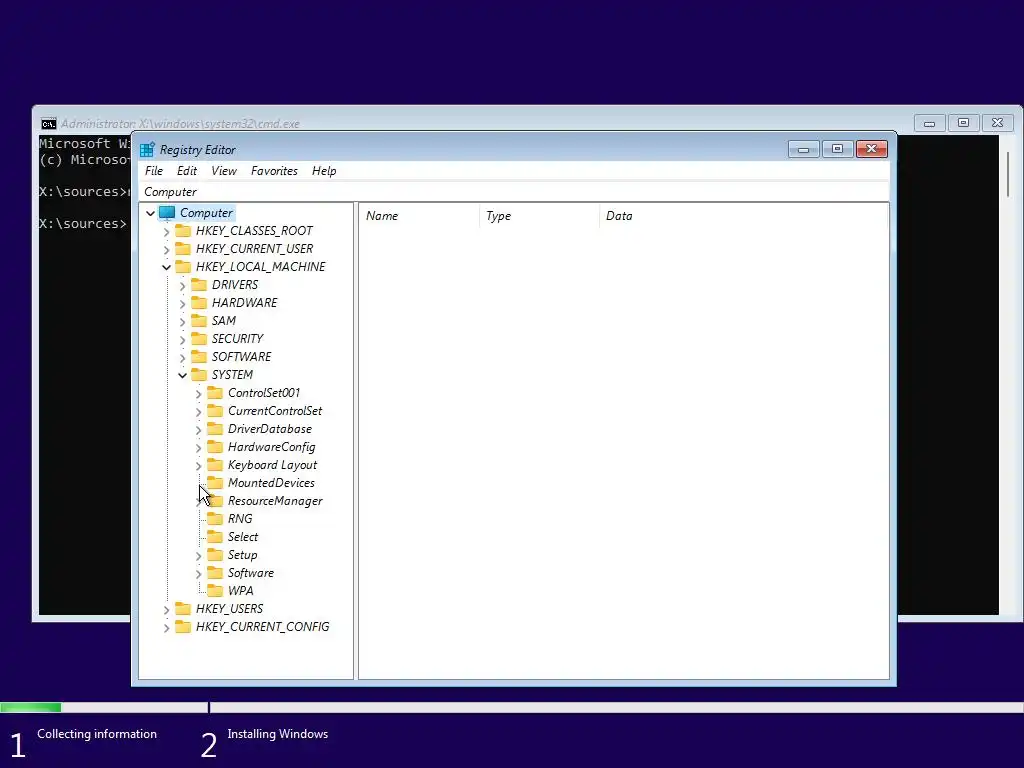Expand the Software subkey under SYSTEM

[199, 574]
